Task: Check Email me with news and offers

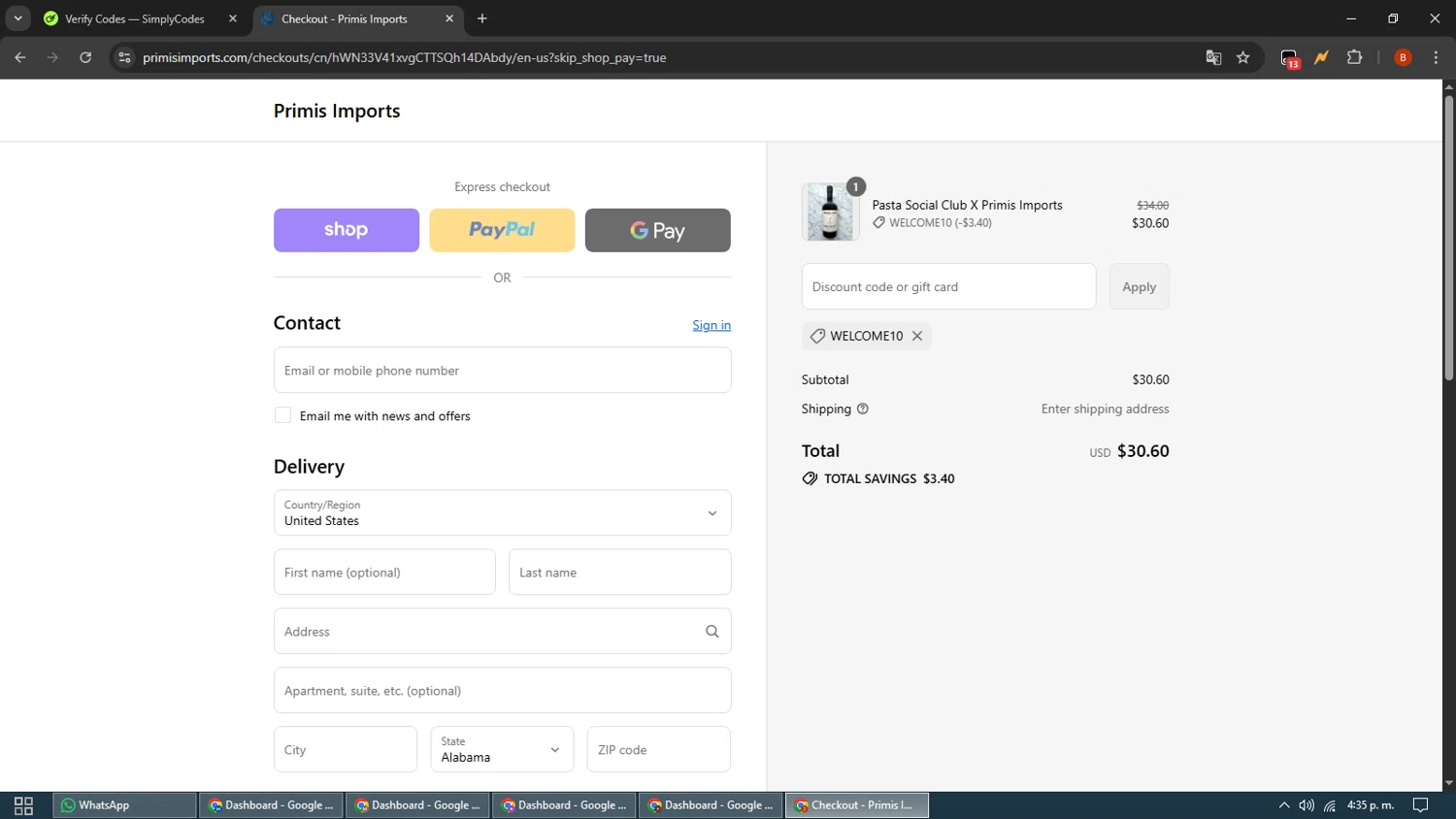Action: click(x=282, y=415)
